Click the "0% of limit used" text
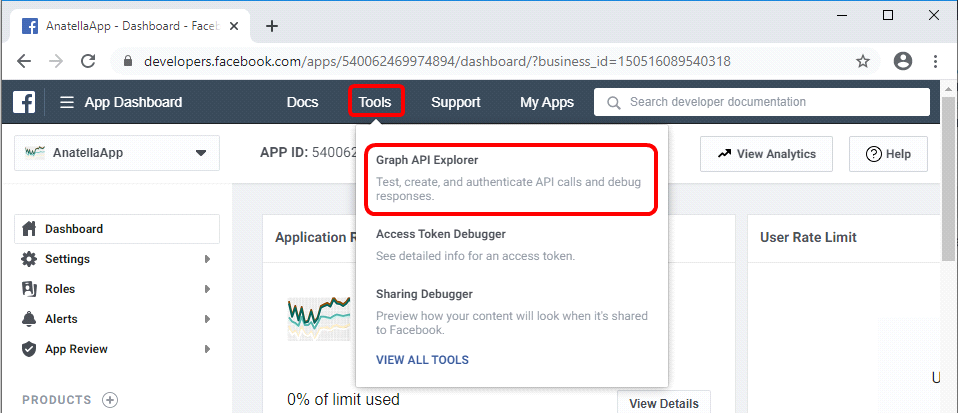 (343, 400)
